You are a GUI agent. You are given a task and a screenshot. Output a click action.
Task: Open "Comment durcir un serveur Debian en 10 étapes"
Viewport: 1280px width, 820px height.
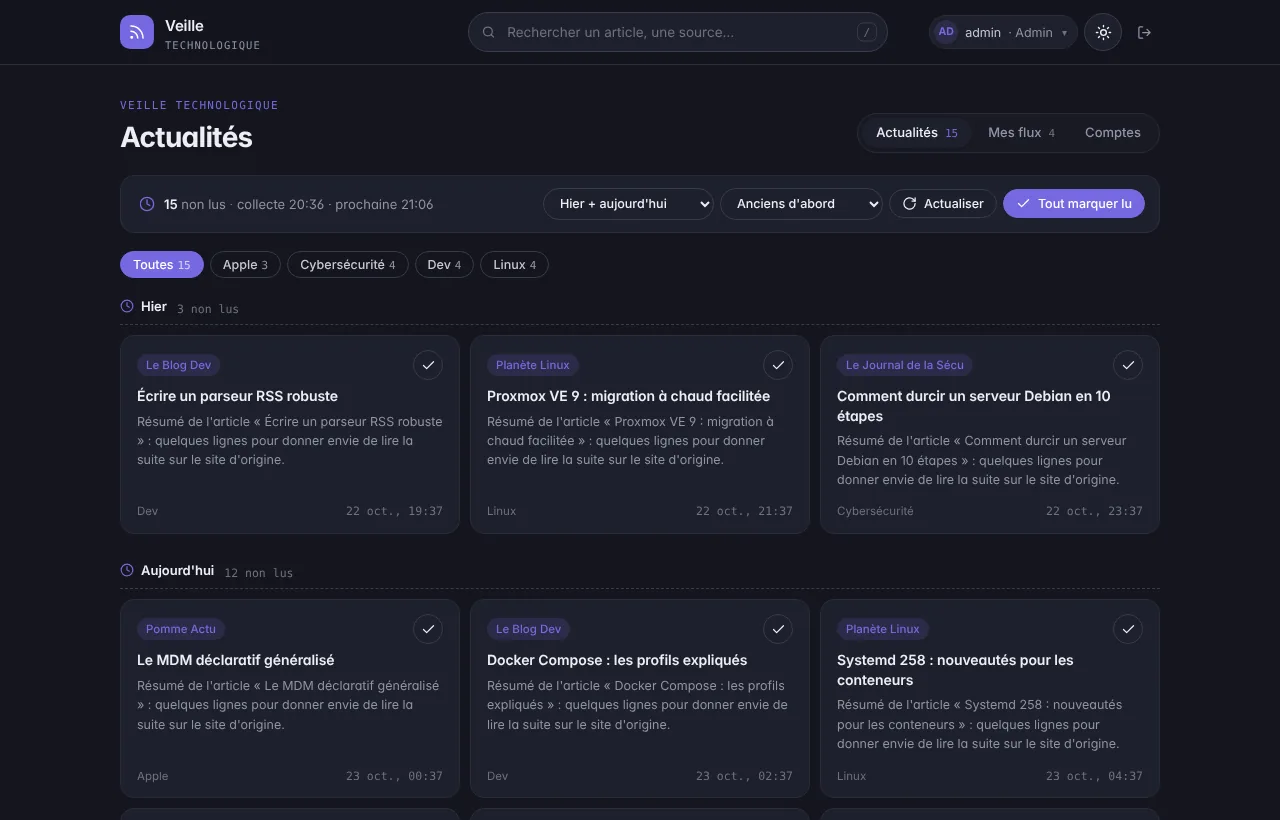pos(974,406)
